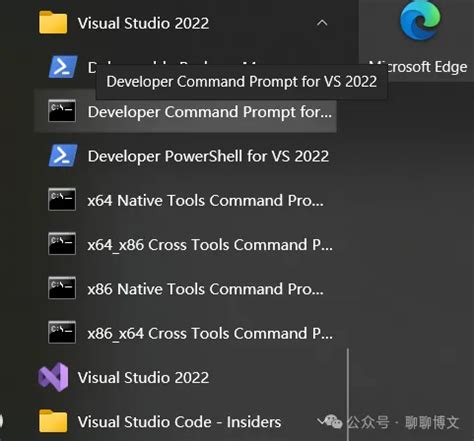Open the Microsoft Edge tile icon
The image size is (474, 441).
pyautogui.click(x=420, y=21)
